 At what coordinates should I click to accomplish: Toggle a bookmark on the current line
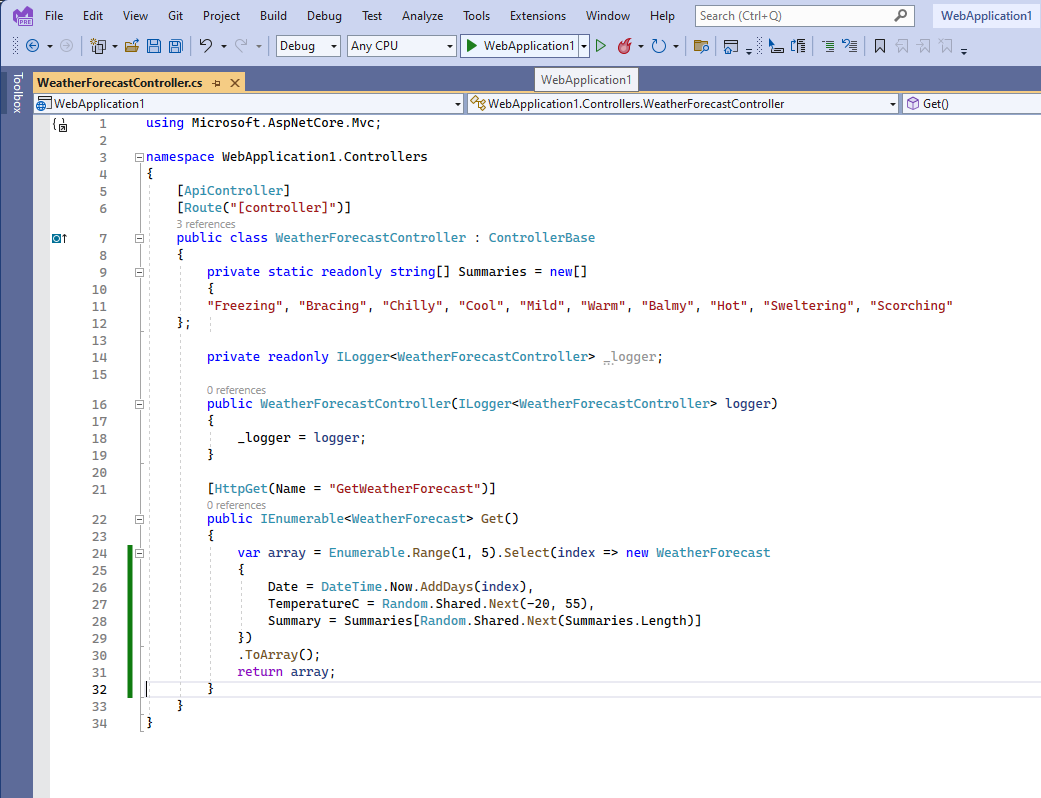880,46
